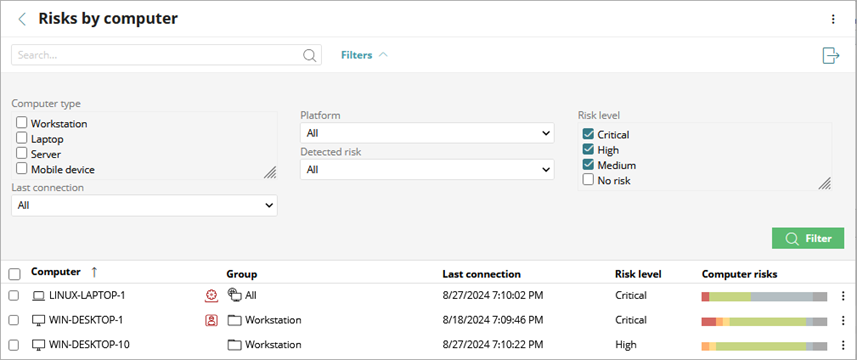Open the Platform dropdown

[427, 133]
